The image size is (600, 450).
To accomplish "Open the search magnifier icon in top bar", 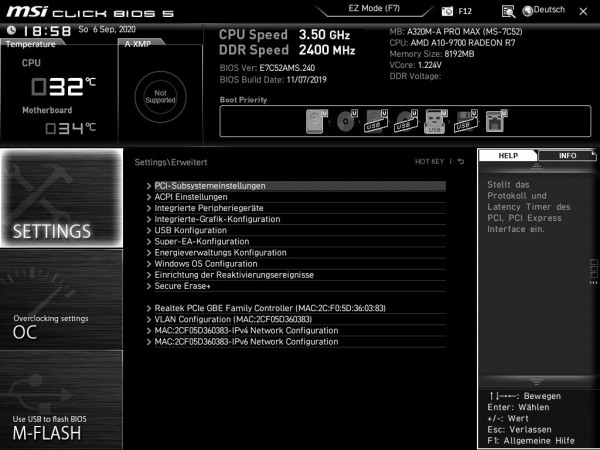I will (x=508, y=11).
